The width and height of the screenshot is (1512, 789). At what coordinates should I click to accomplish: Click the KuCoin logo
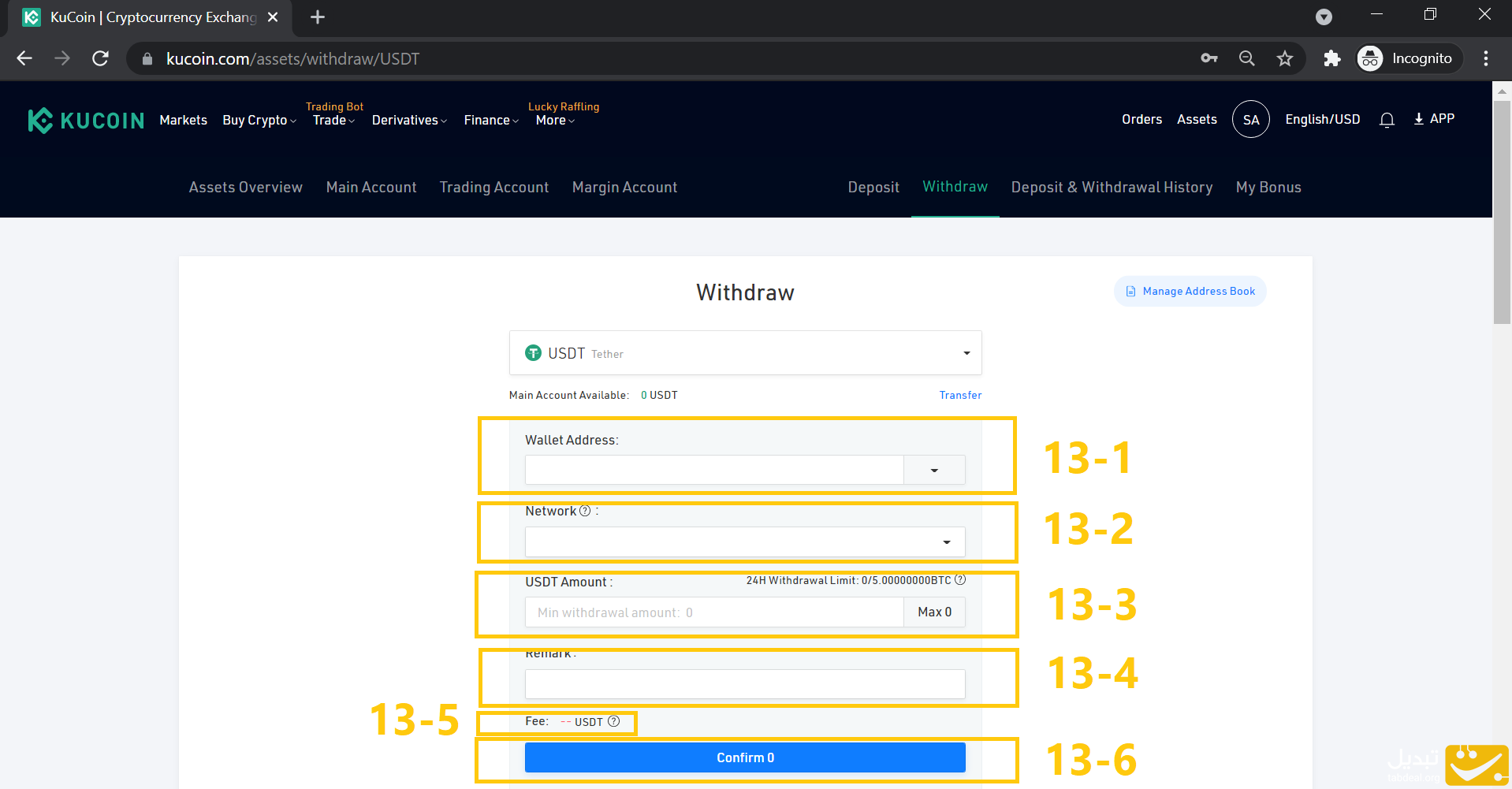coord(86,120)
